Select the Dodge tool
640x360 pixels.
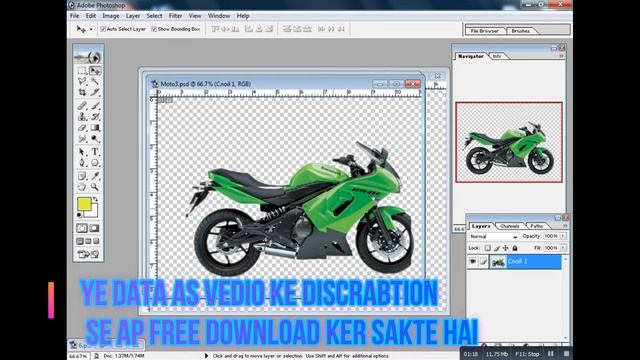[95, 138]
